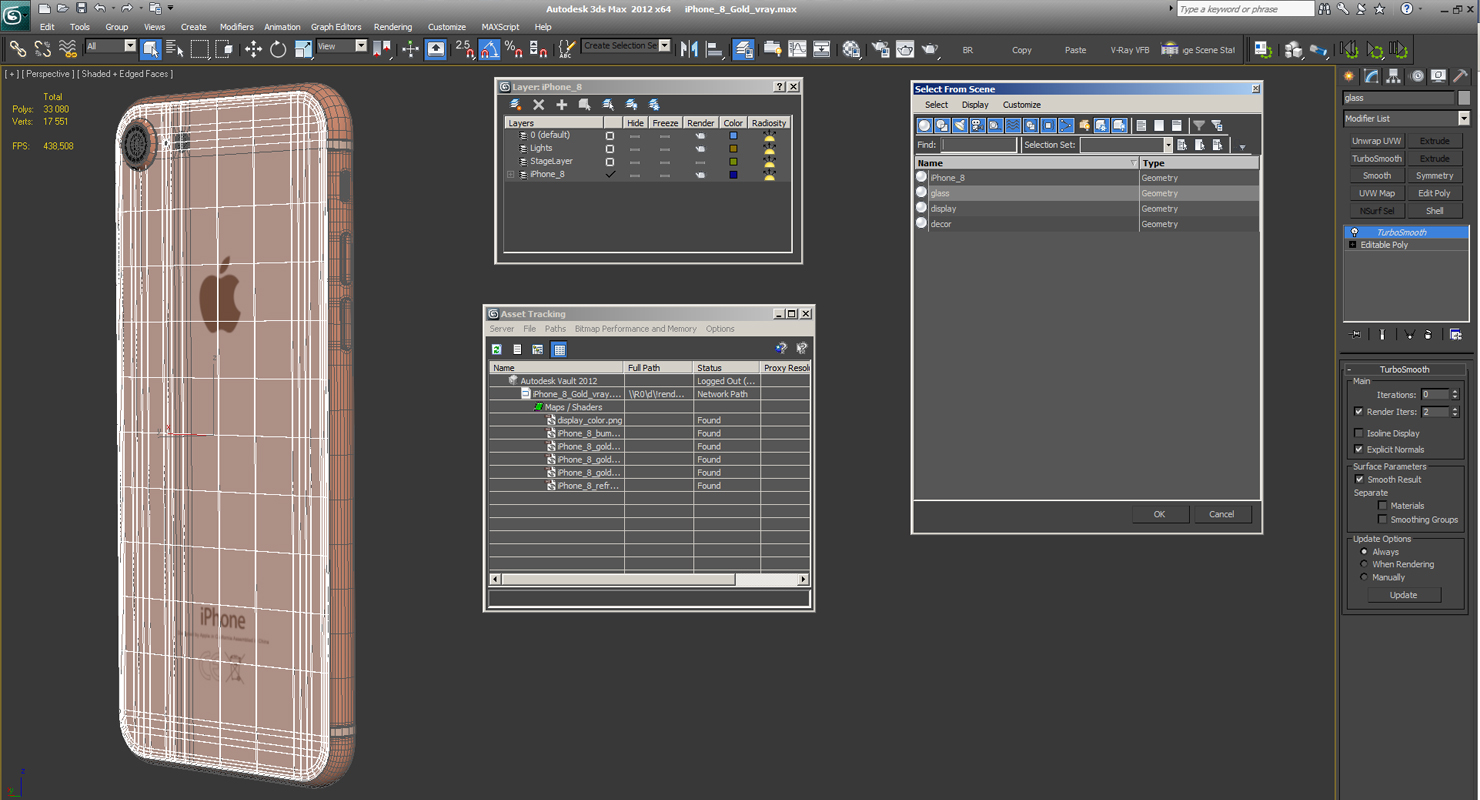The image size is (1480, 800).
Task: Expand Editable Poly in modifier stack
Action: tap(1353, 245)
